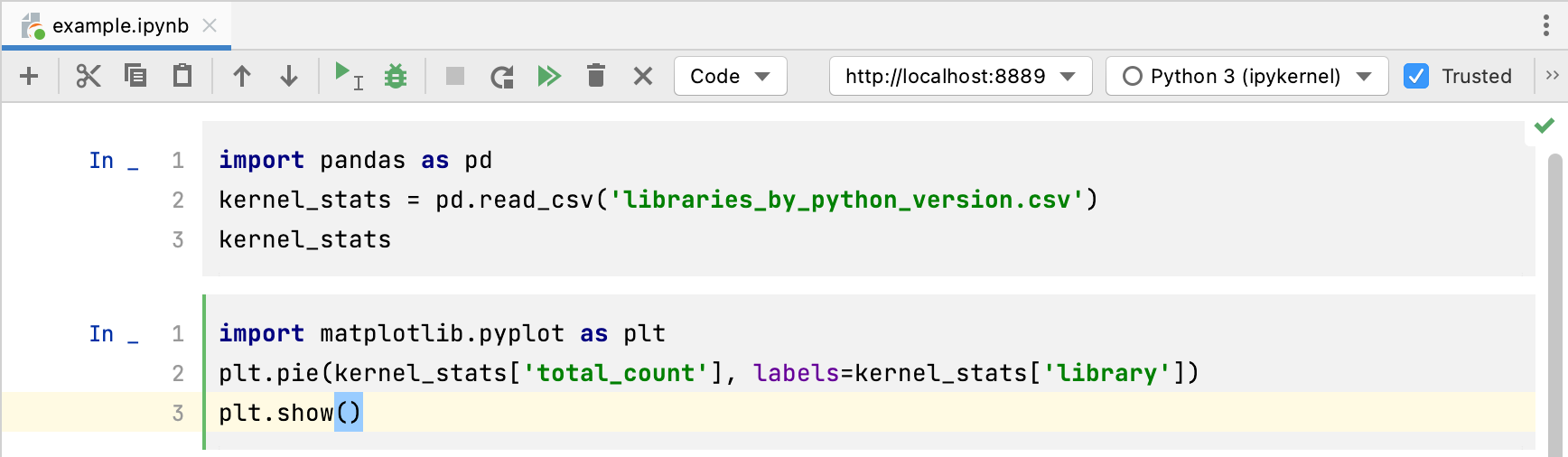Move the cell down with arrow

coord(289,76)
